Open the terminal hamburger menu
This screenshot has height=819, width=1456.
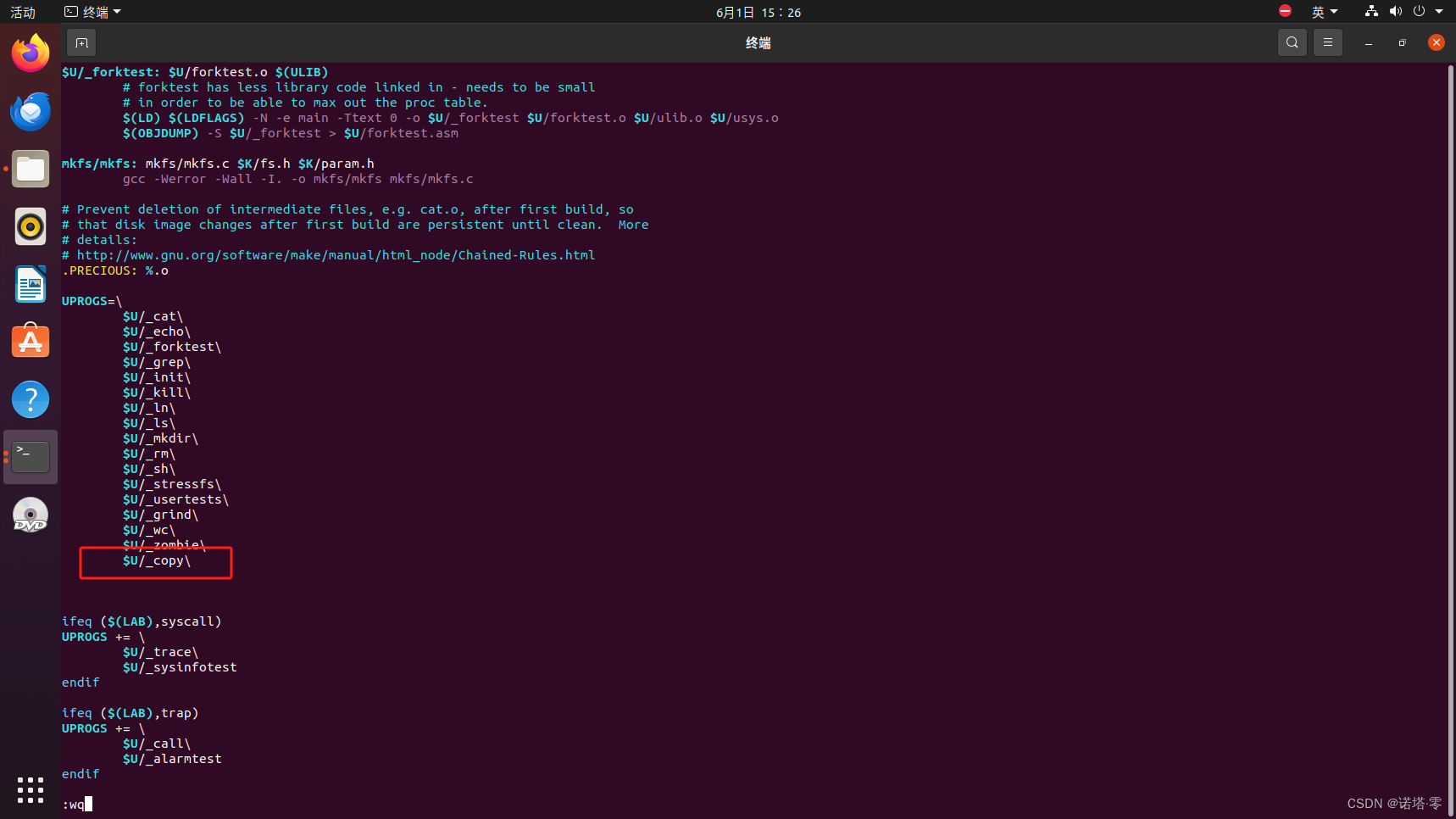(x=1327, y=42)
